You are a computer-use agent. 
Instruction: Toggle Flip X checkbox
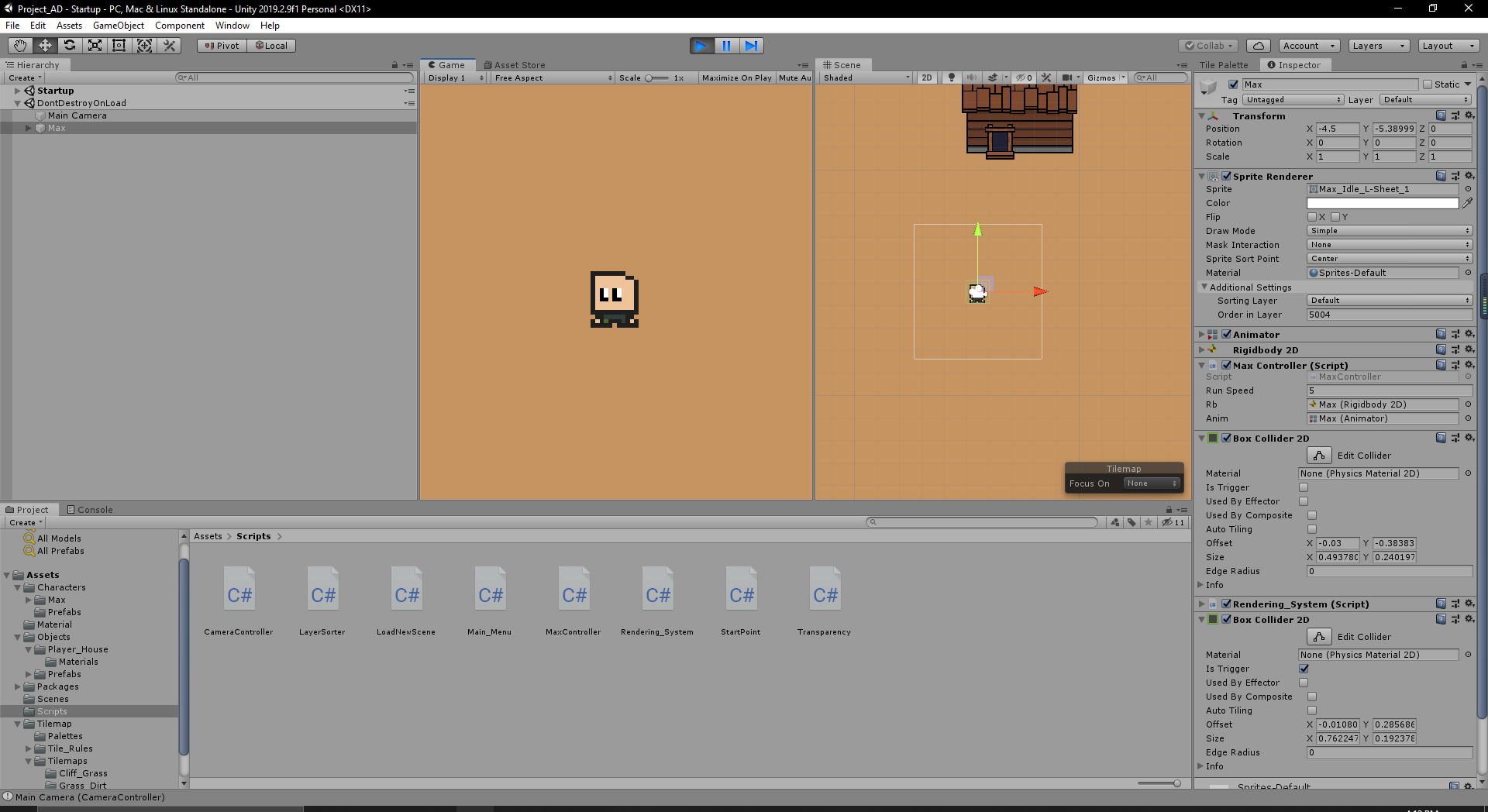1312,217
